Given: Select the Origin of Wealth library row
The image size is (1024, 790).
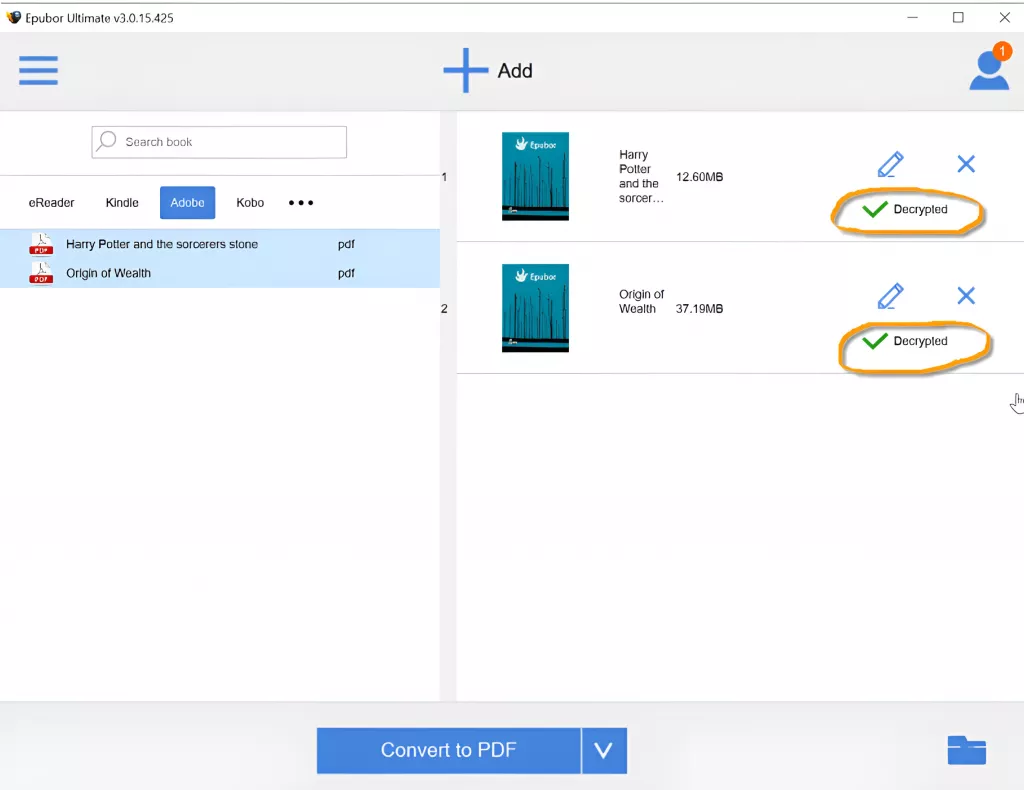Looking at the screenshot, I should [x=219, y=273].
